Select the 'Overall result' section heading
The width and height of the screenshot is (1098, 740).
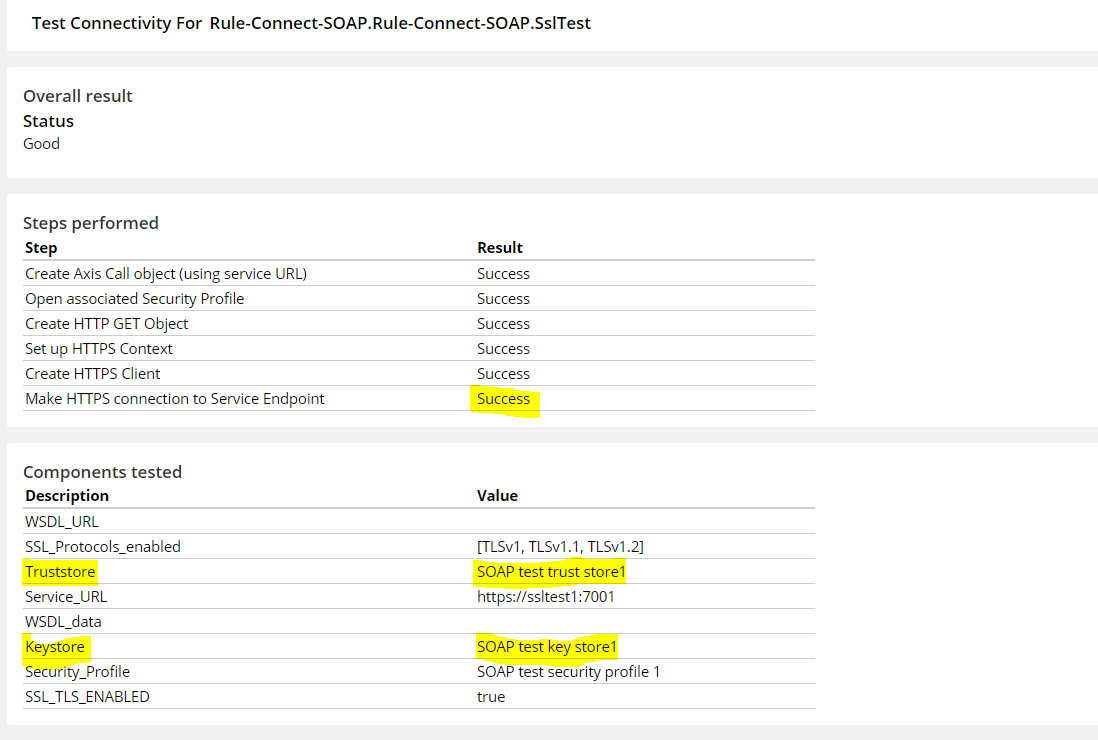pyautogui.click(x=78, y=96)
